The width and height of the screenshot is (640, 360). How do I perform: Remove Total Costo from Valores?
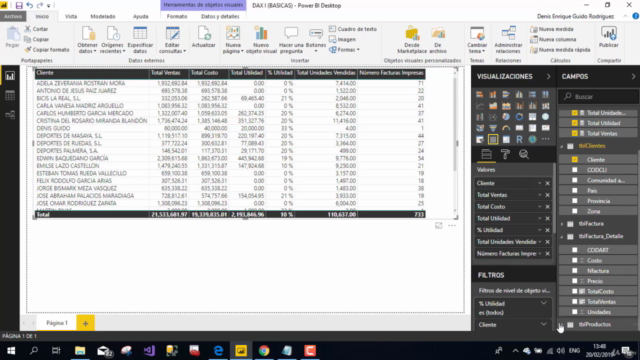click(x=547, y=207)
